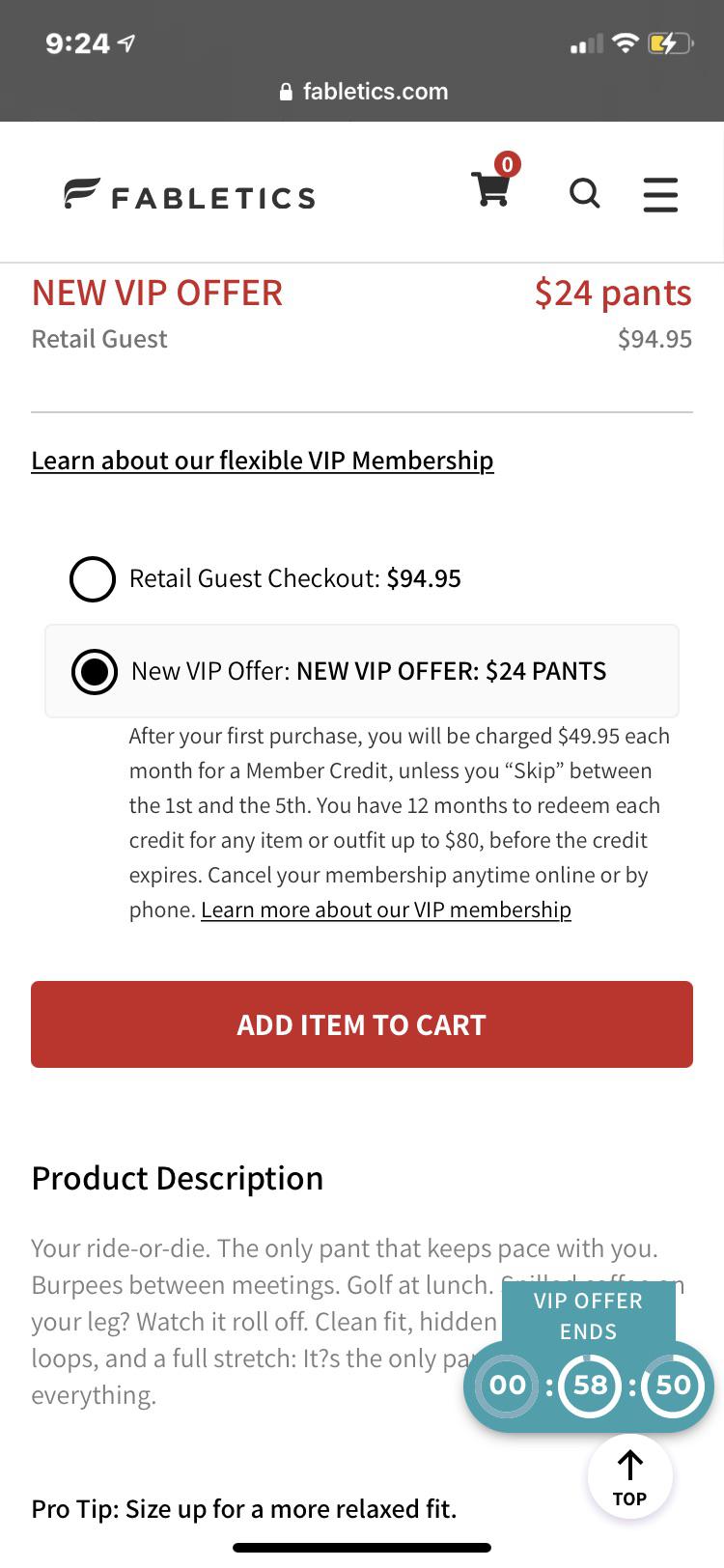This screenshot has width=724, height=1568.
Task: Open Learn about our flexible VIP Membership
Action: [x=262, y=461]
